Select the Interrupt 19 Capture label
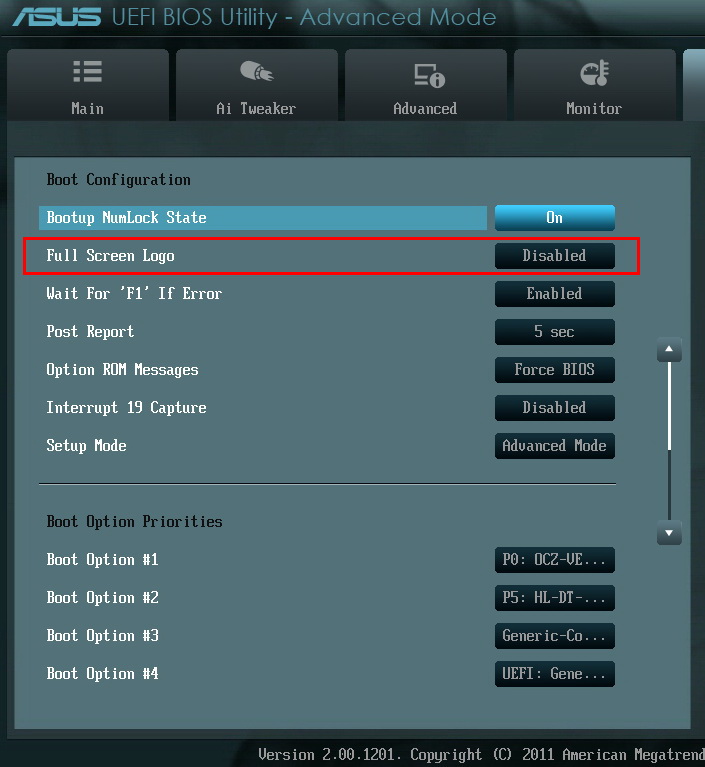 [x=126, y=408]
